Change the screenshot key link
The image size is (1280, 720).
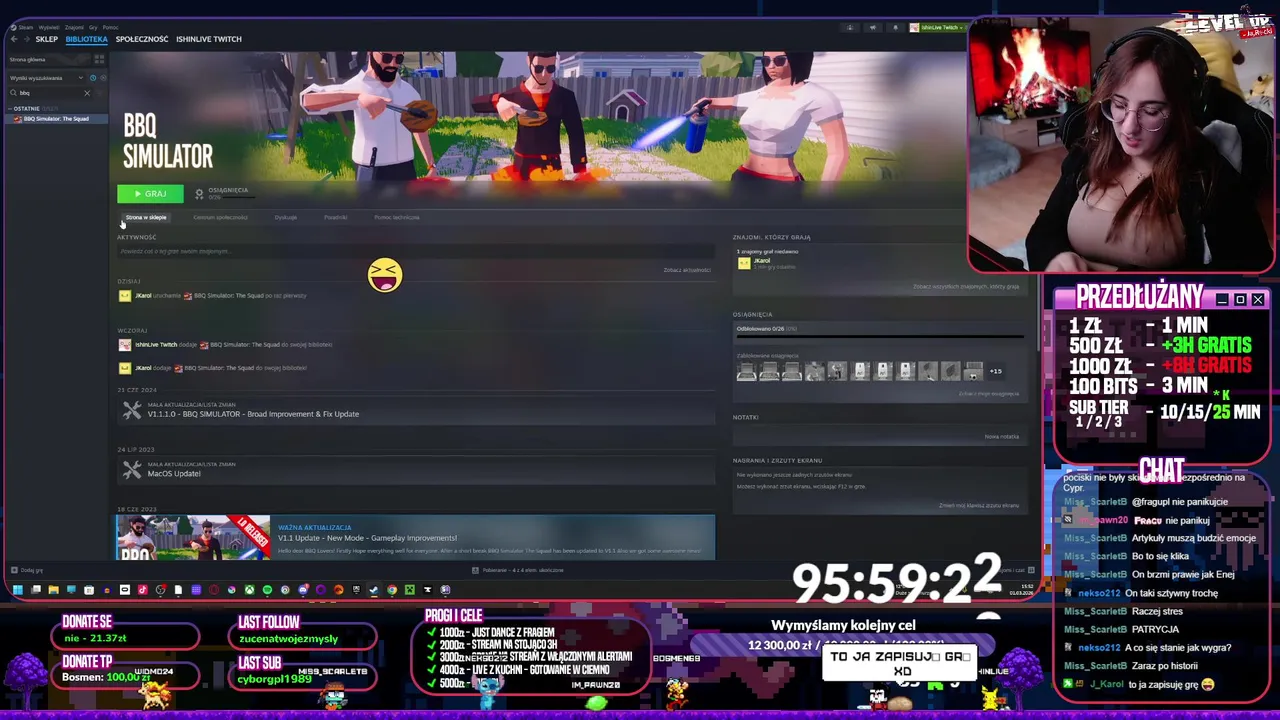pyautogui.click(x=979, y=505)
